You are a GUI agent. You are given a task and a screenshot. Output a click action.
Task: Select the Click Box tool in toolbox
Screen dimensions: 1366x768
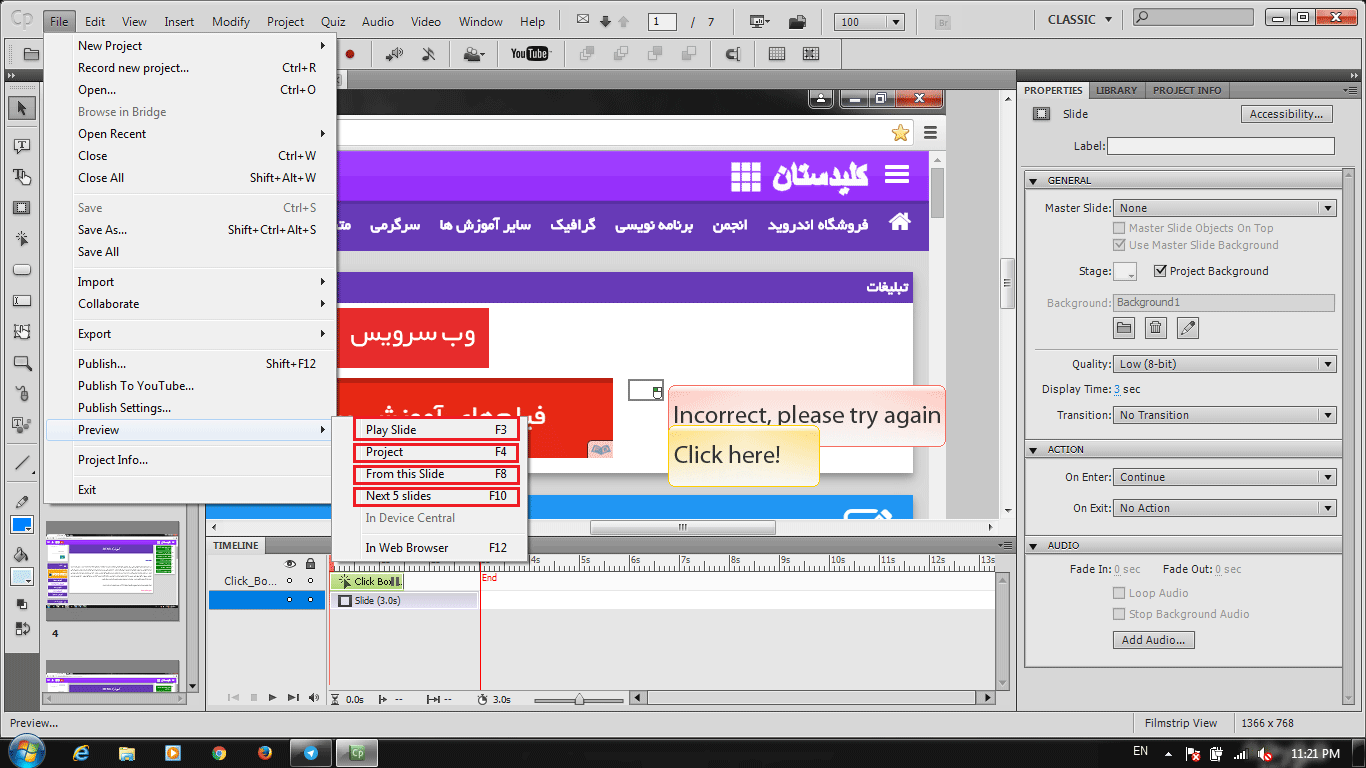(x=22, y=239)
